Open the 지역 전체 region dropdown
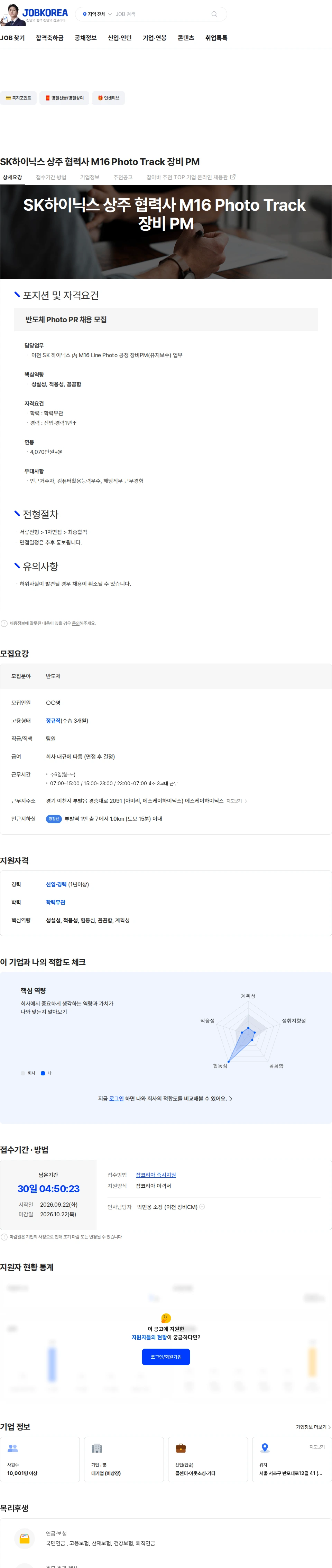The height and width of the screenshot is (1568, 332). (x=97, y=14)
